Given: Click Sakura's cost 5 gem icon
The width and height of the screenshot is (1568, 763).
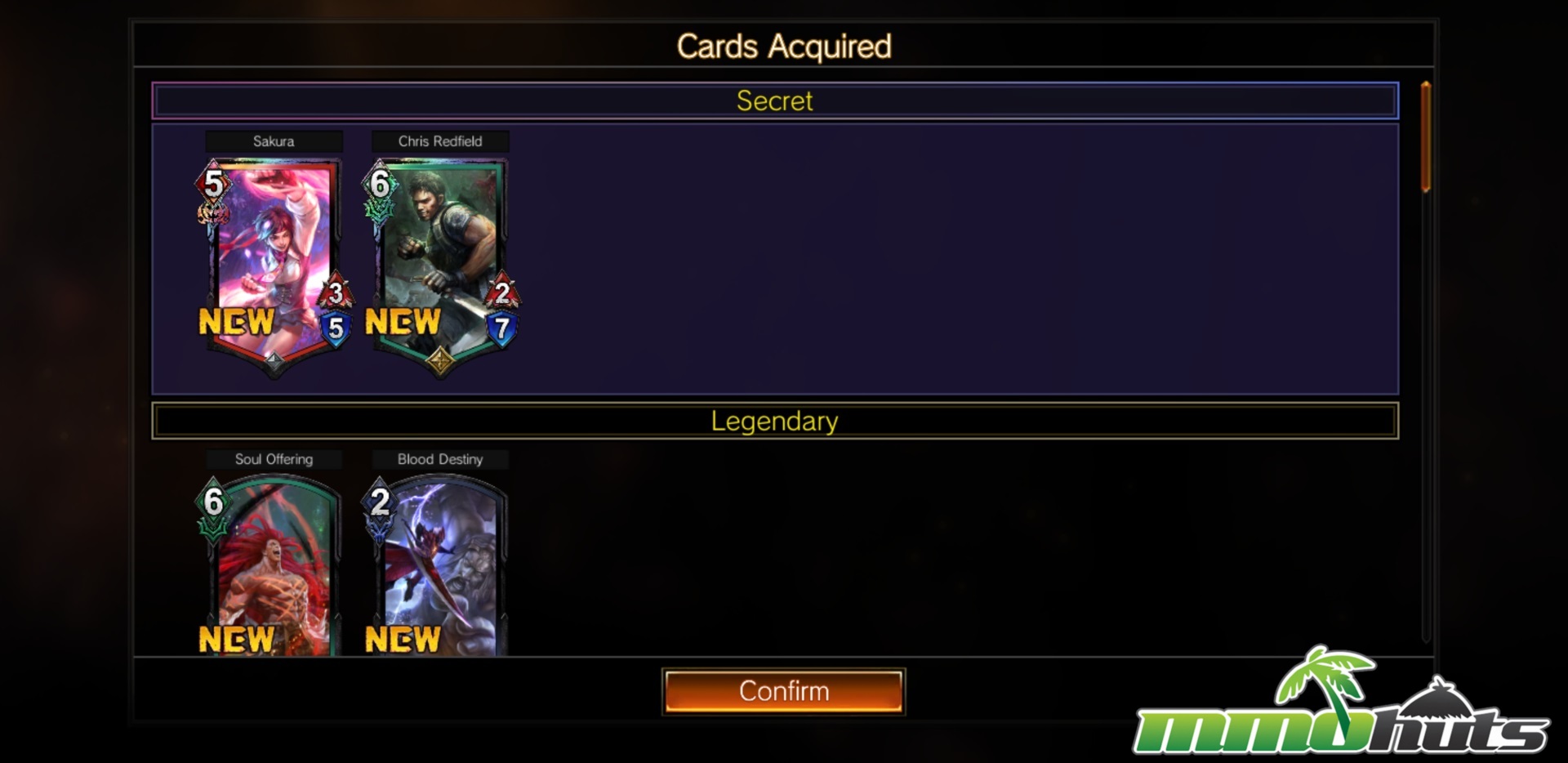Looking at the screenshot, I should pyautogui.click(x=213, y=183).
